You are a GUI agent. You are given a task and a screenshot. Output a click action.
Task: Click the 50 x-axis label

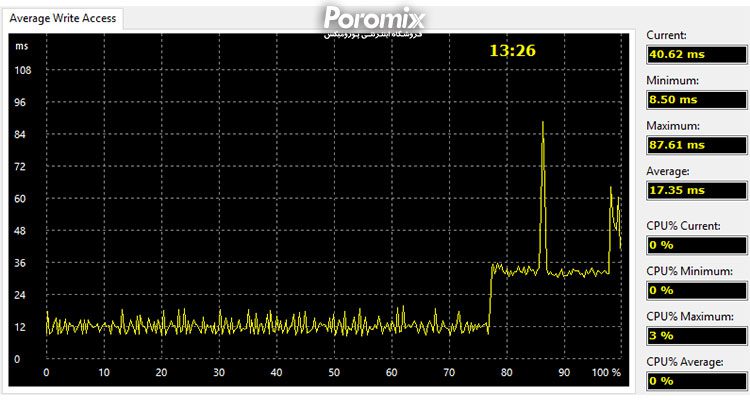tap(334, 372)
